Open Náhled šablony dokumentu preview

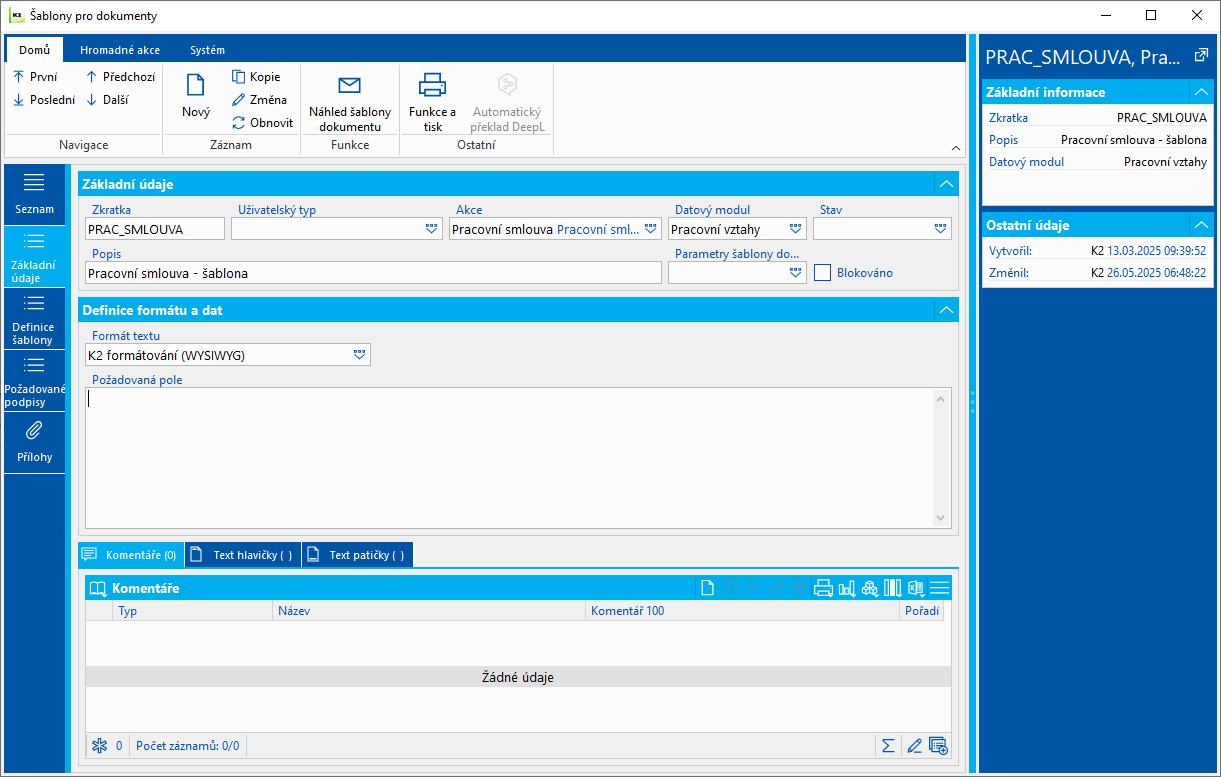[x=350, y=102]
